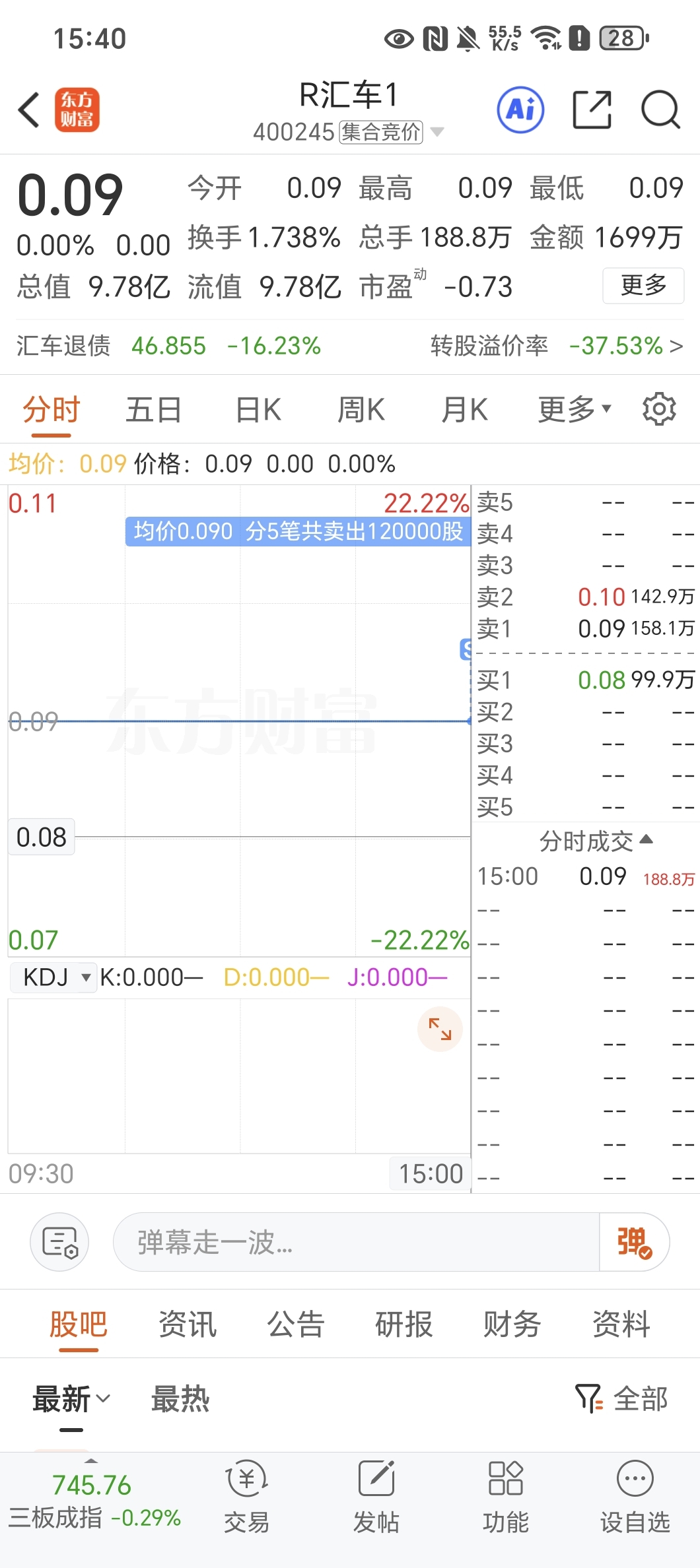
Task: Open the 汇车退债 bond link
Action: pos(168,346)
